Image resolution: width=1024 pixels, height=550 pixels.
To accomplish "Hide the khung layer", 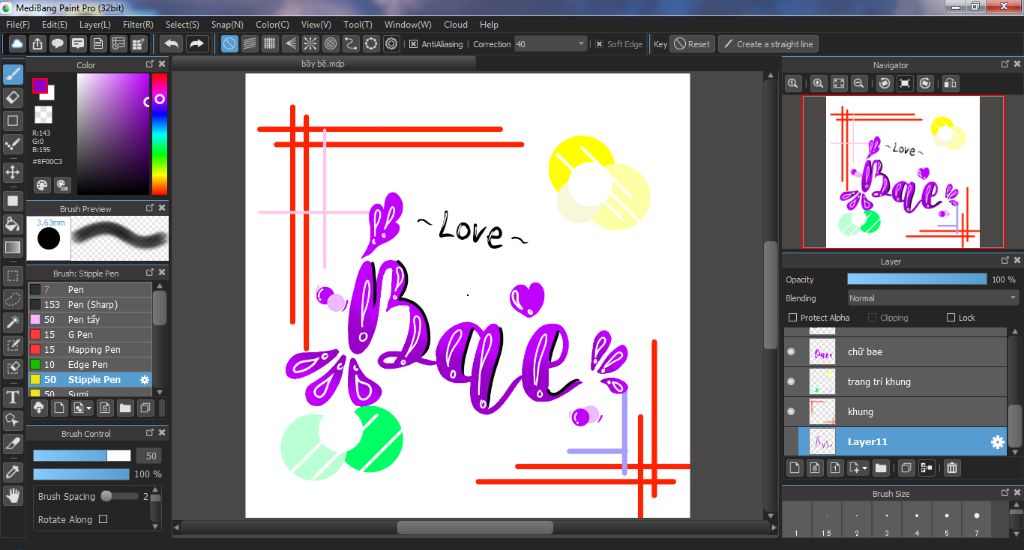I will click(791, 412).
